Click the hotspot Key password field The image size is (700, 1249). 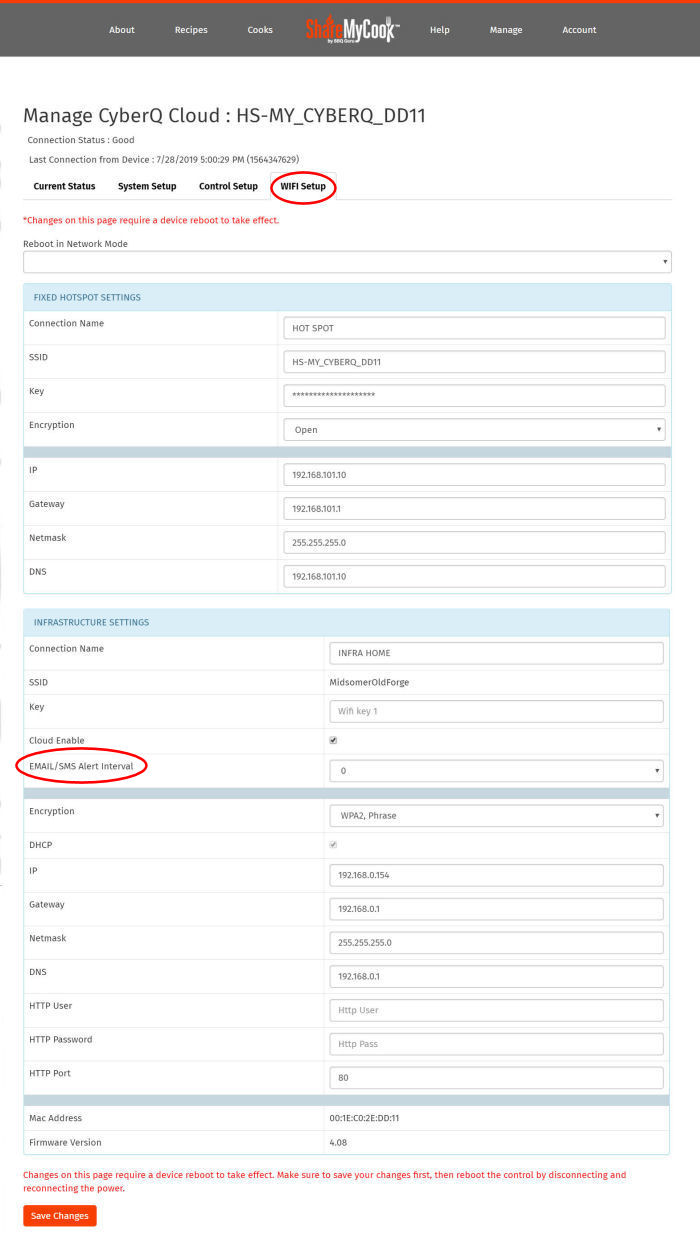coord(474,396)
